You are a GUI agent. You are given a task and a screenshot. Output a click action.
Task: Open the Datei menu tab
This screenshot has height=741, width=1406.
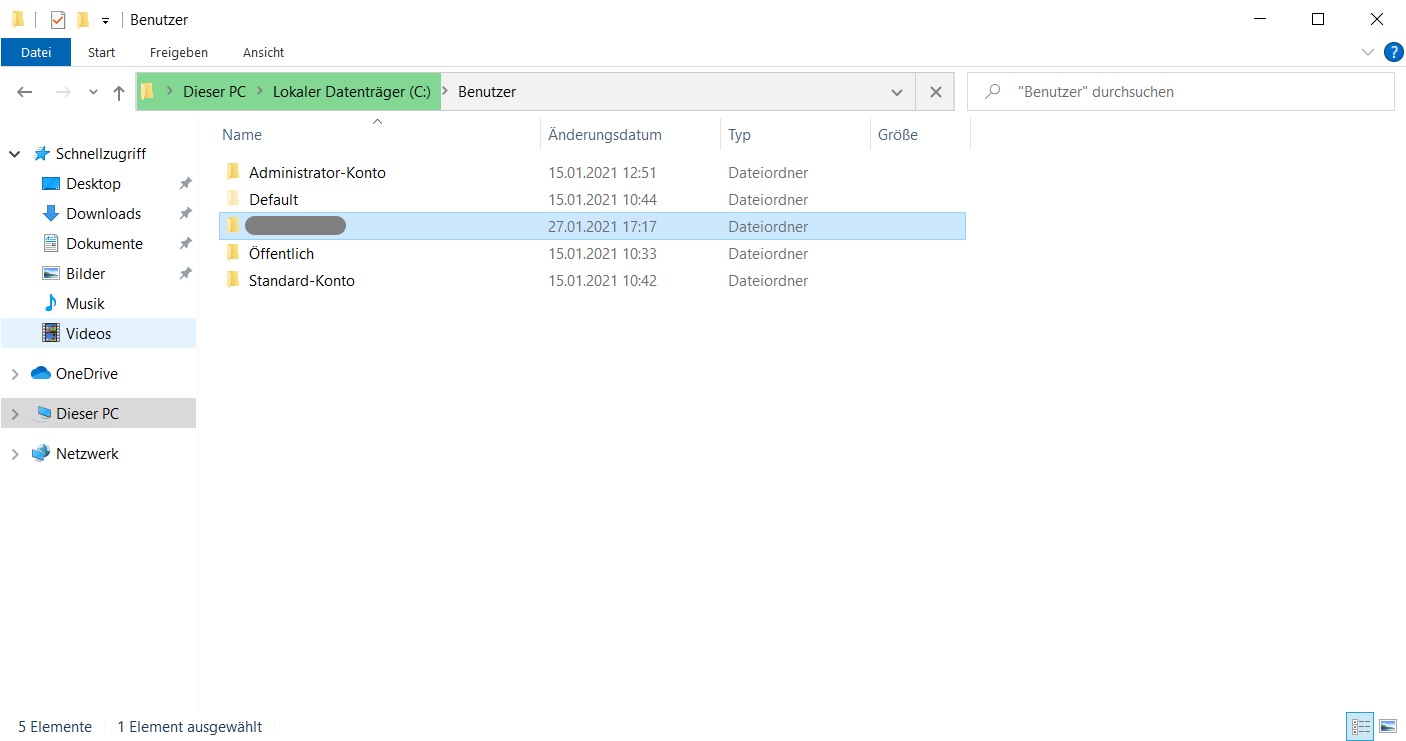point(36,52)
